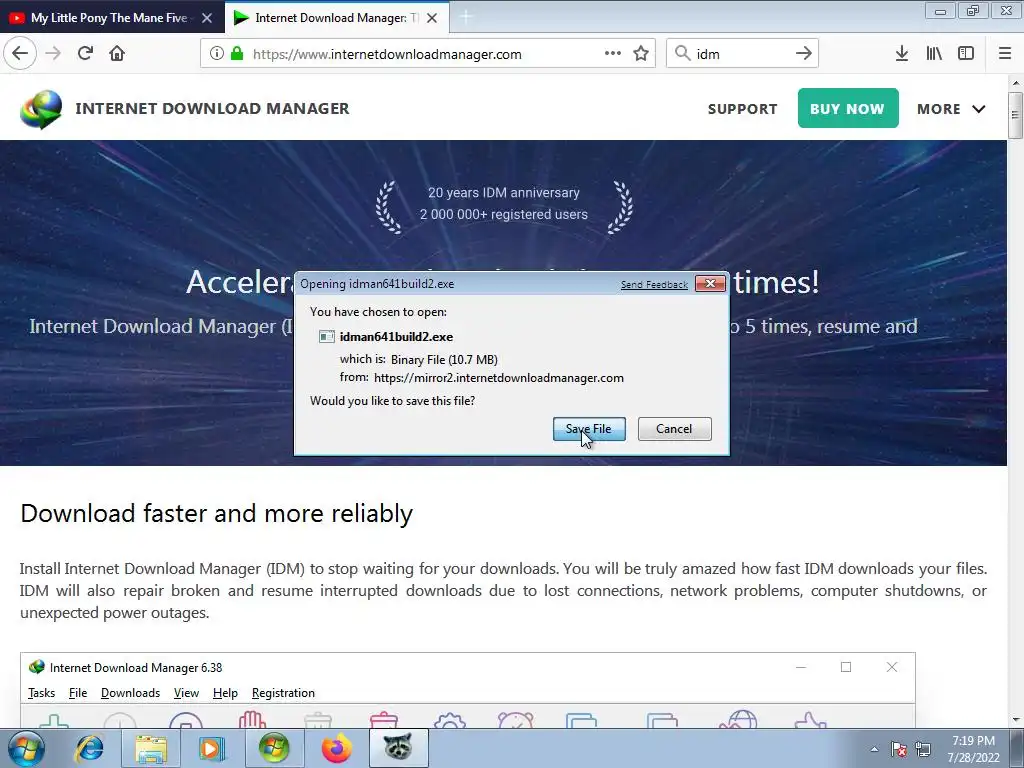This screenshot has height=768, width=1024.
Task: Click the Download faster and more reliably heading
Action: click(x=216, y=513)
